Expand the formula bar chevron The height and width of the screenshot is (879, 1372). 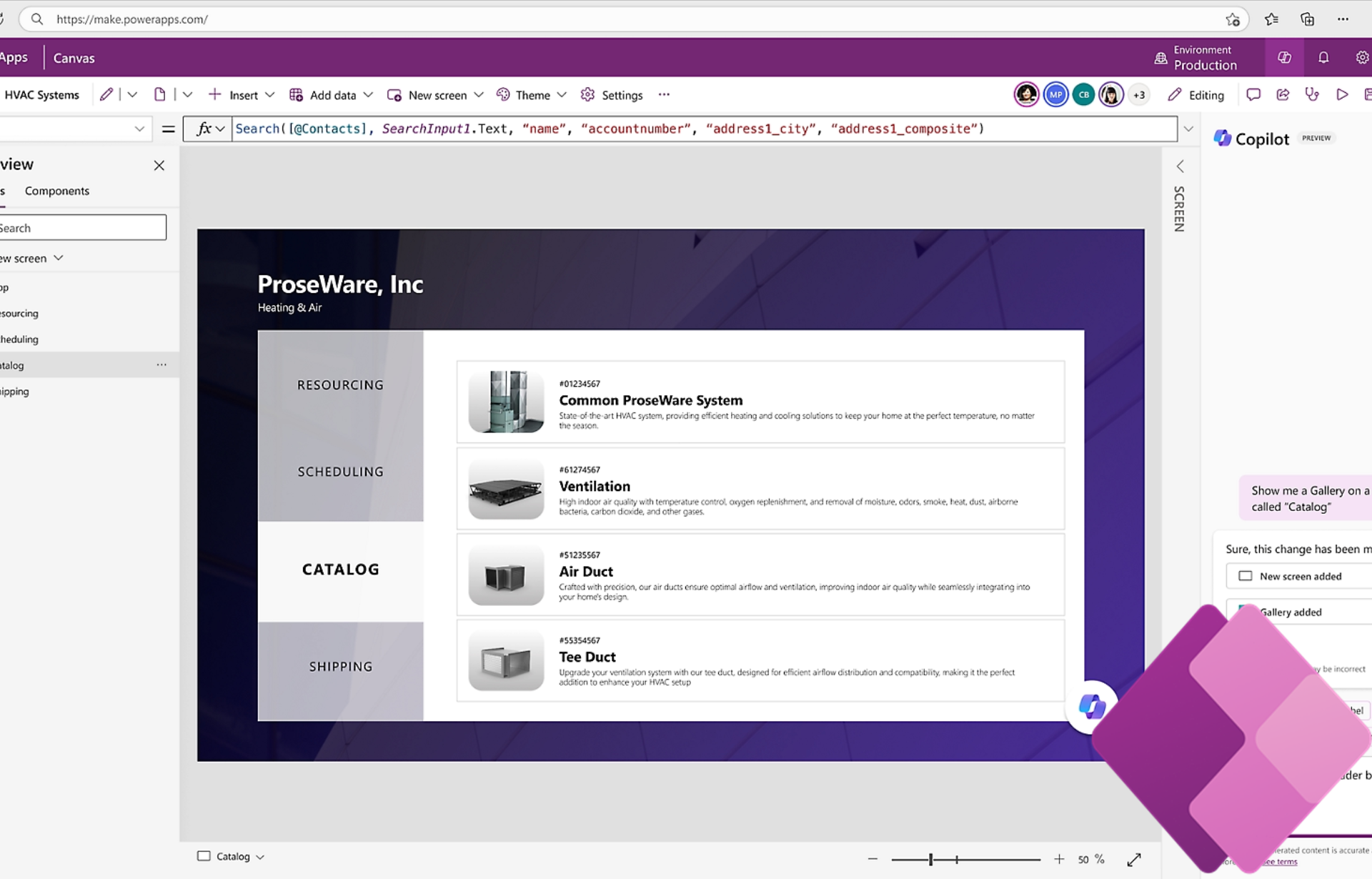pos(1188,129)
